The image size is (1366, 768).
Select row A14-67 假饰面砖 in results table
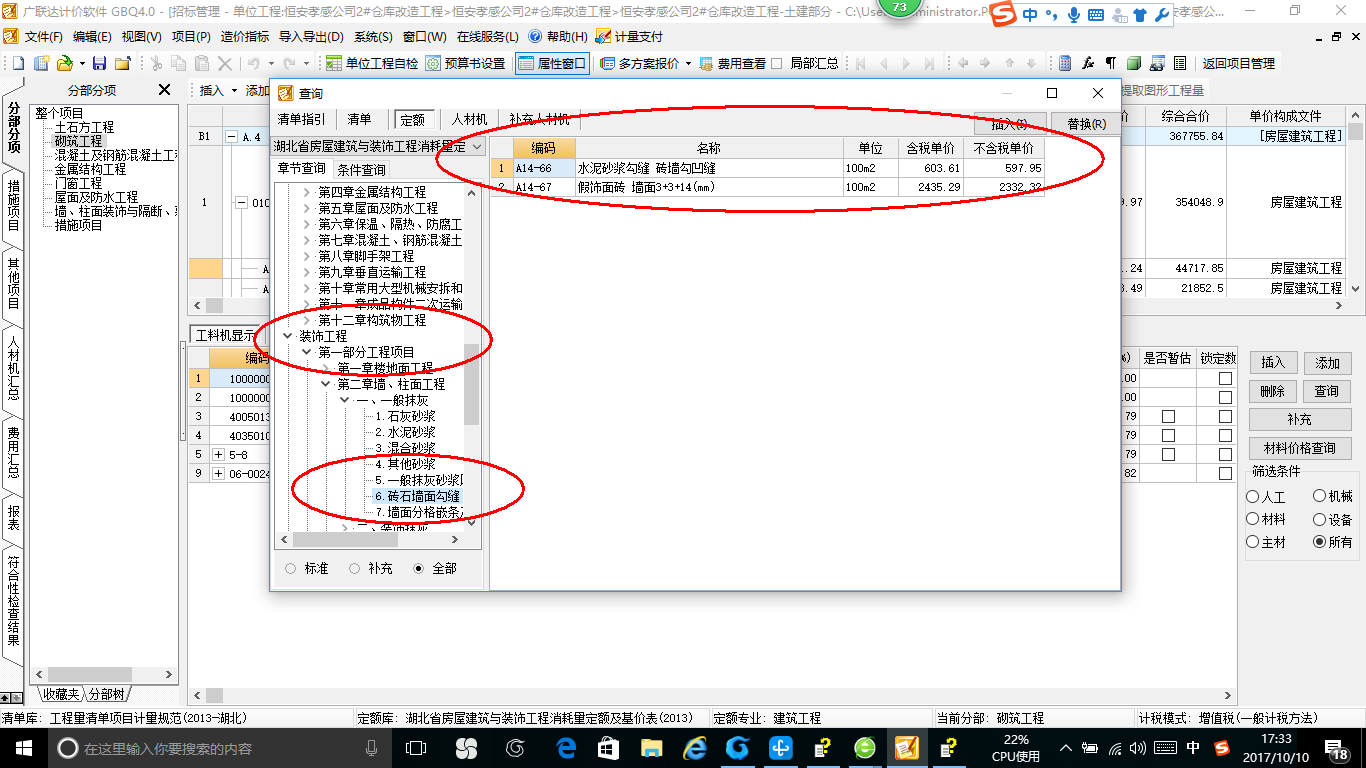click(x=767, y=187)
